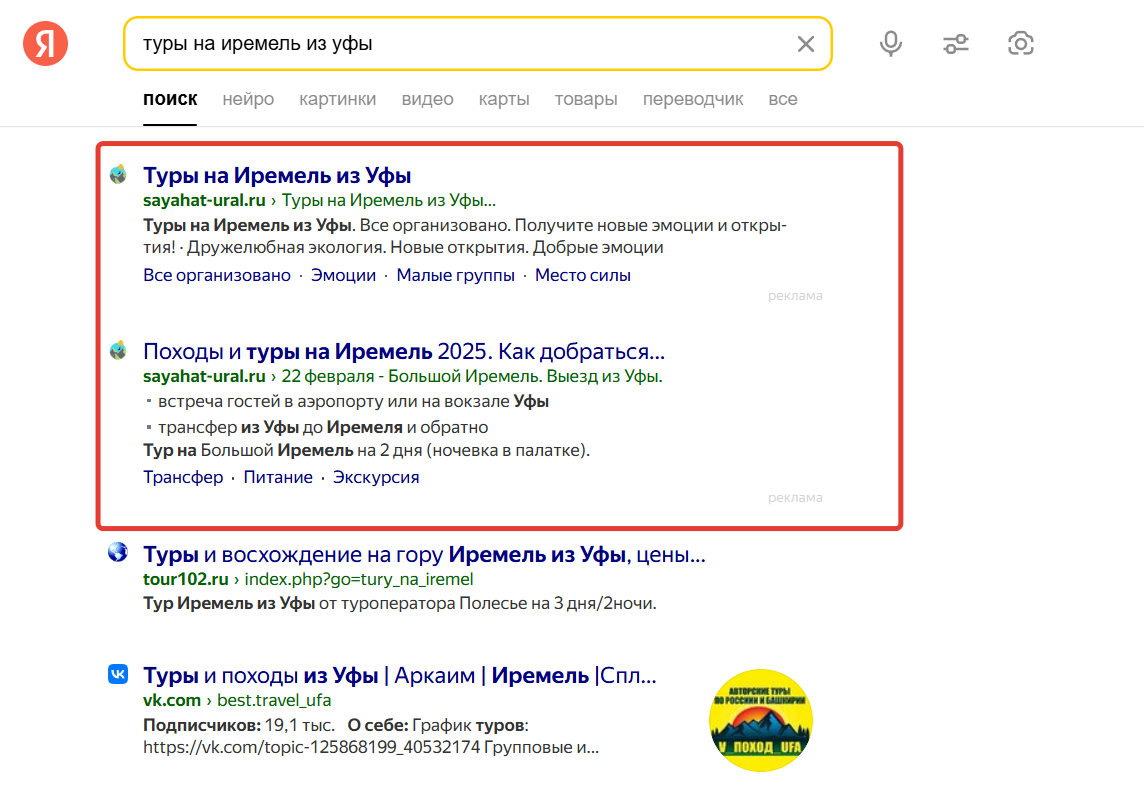
Task: Open «Экскурсия» sitelink
Action: 376,477
